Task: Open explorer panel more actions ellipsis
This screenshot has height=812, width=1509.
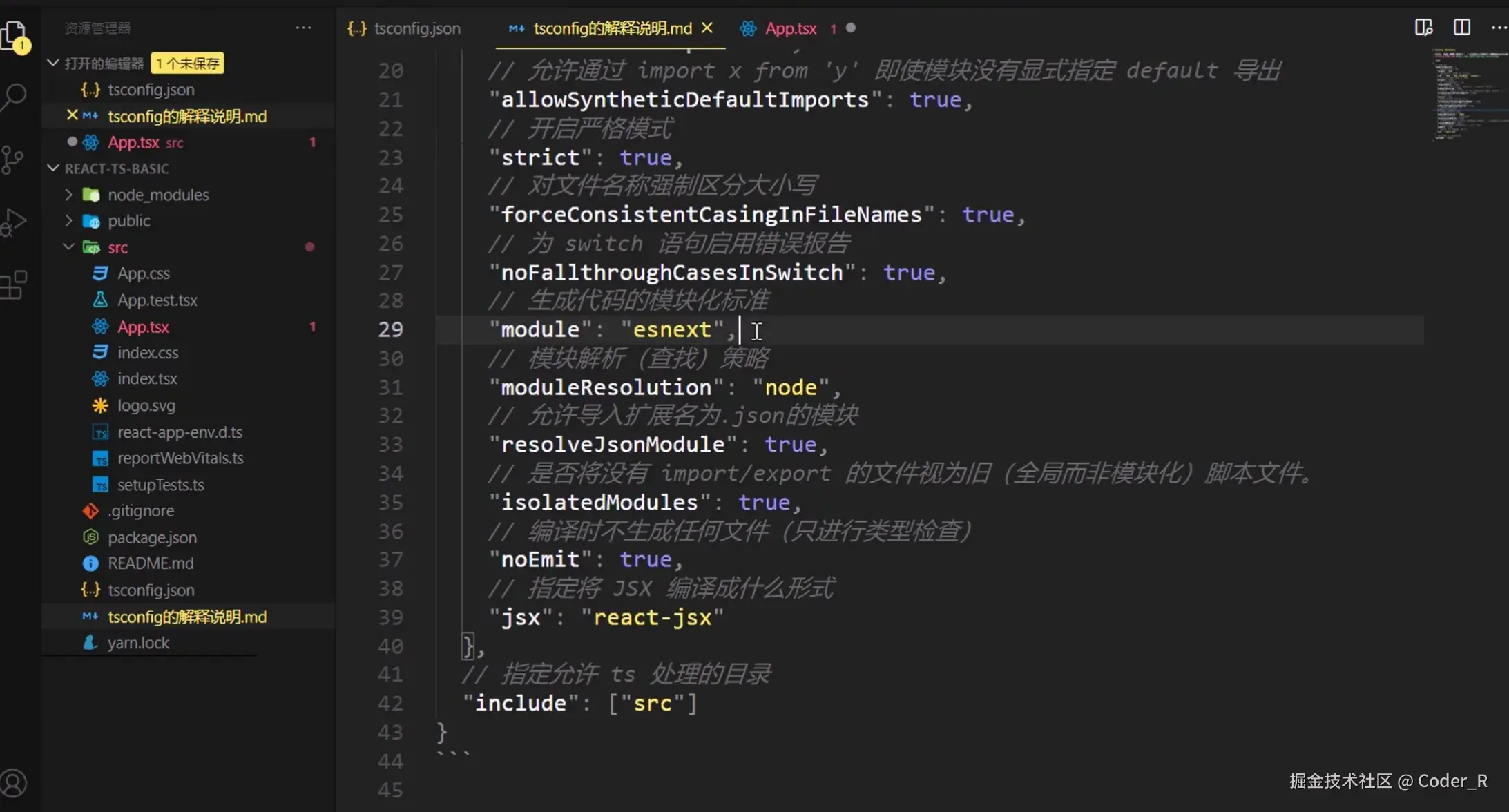Action: point(303,28)
